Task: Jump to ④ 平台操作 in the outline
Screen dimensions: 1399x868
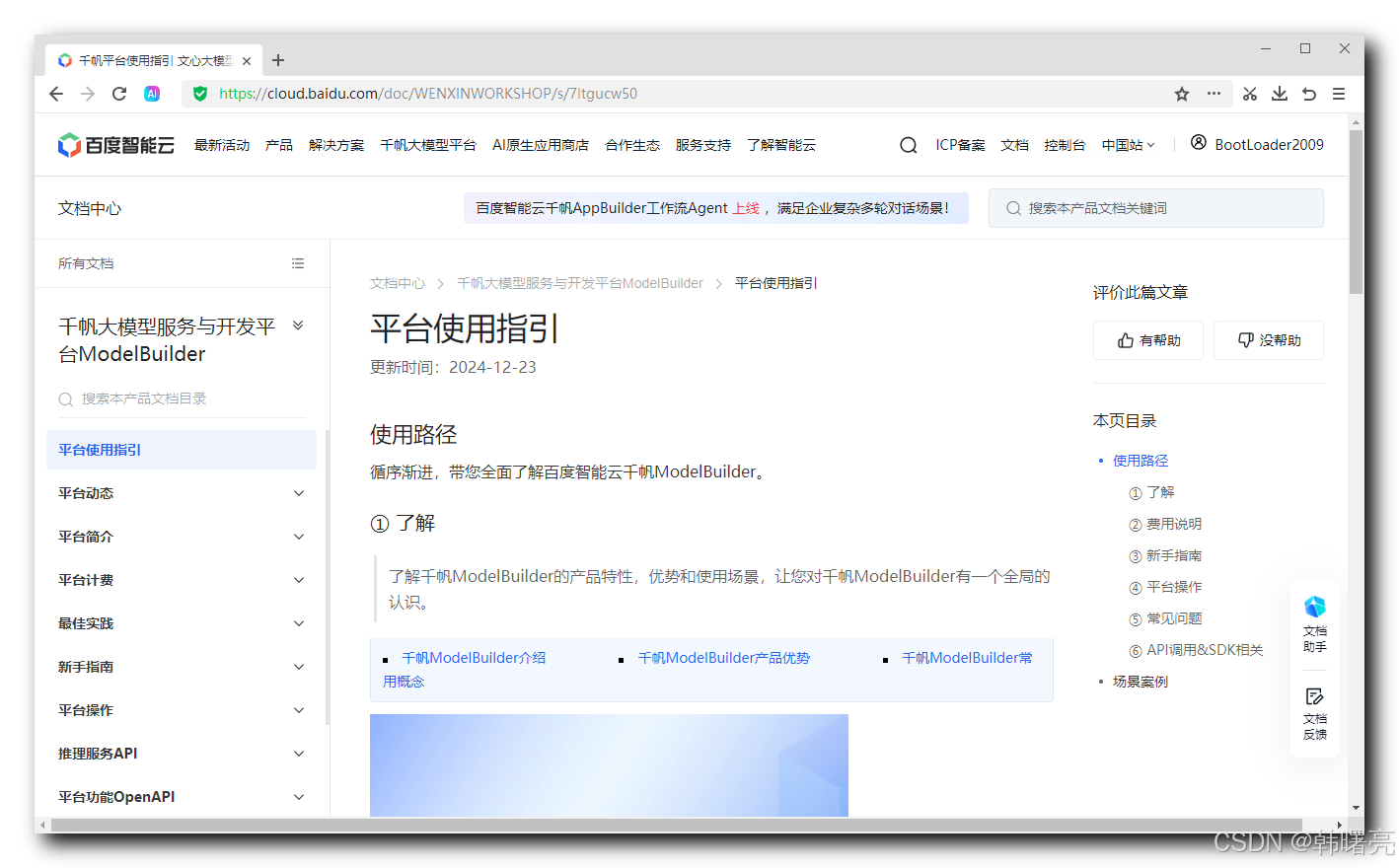Action: pos(1165,587)
